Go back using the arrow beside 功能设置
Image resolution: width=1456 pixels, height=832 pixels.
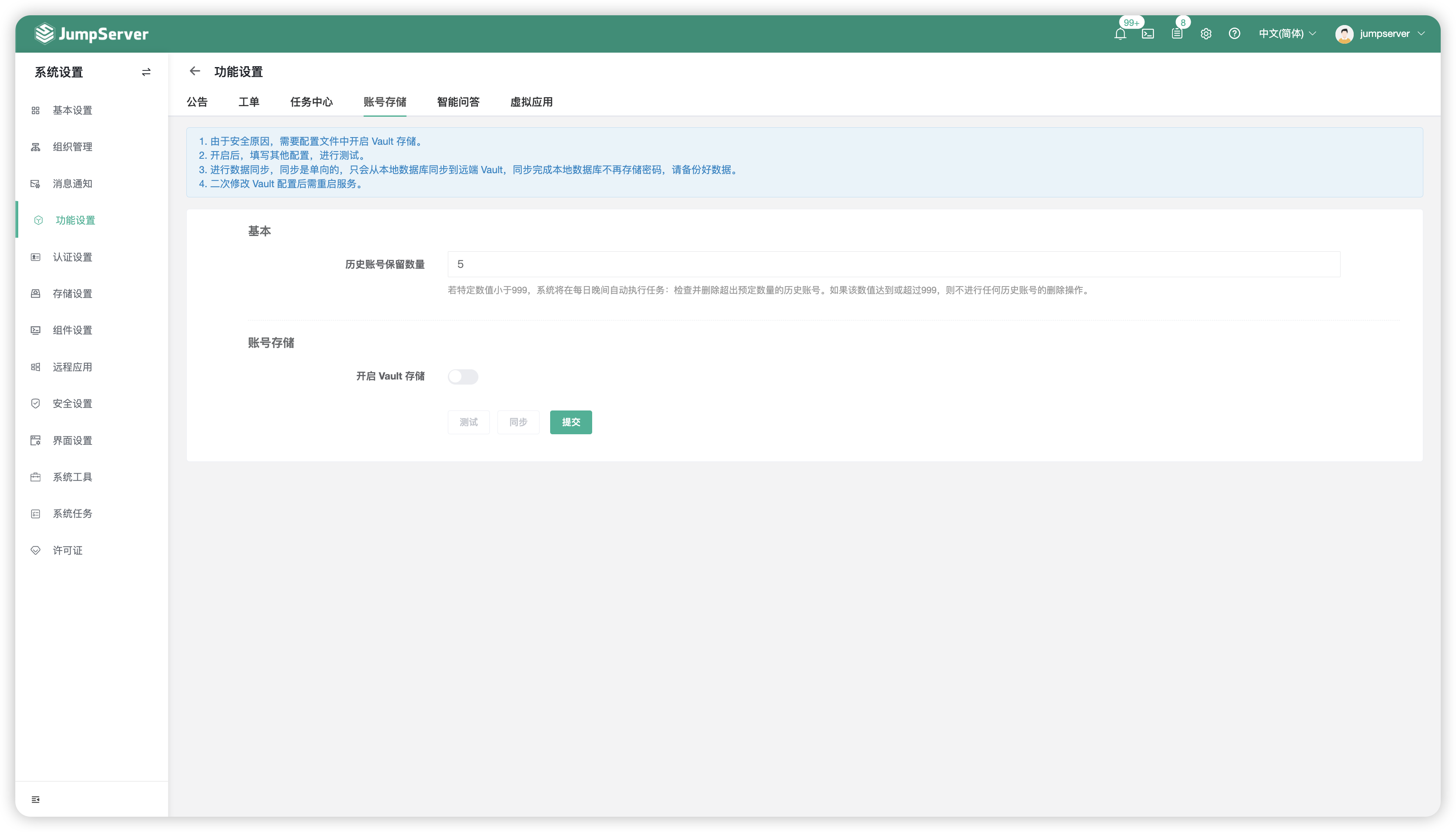(x=195, y=71)
